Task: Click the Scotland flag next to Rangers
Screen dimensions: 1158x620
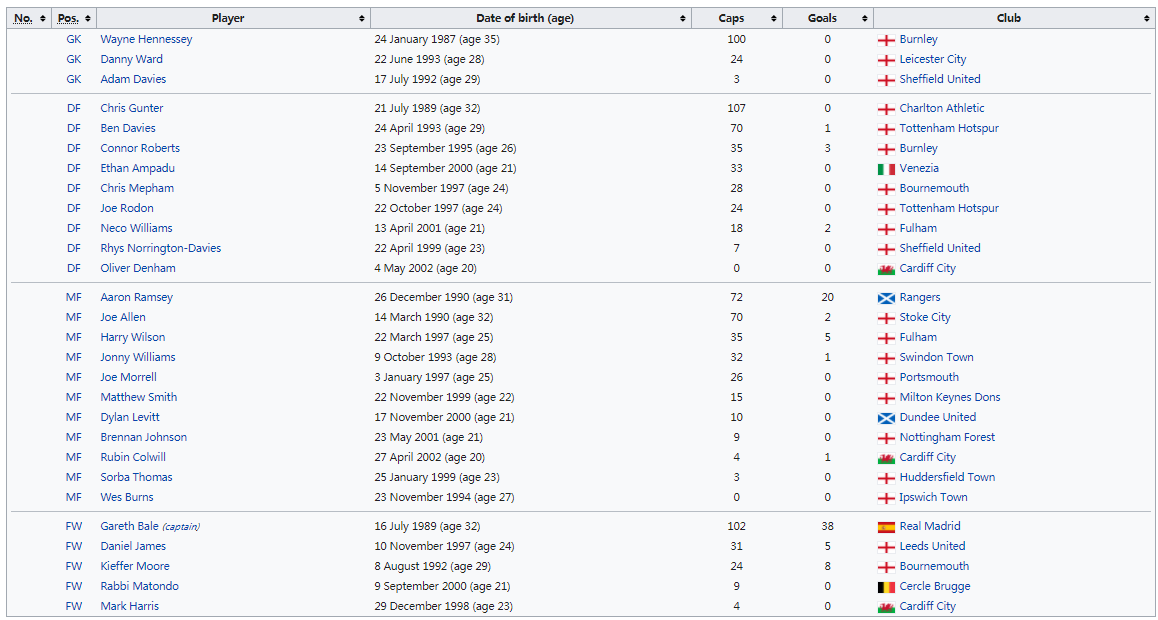Action: pos(885,298)
